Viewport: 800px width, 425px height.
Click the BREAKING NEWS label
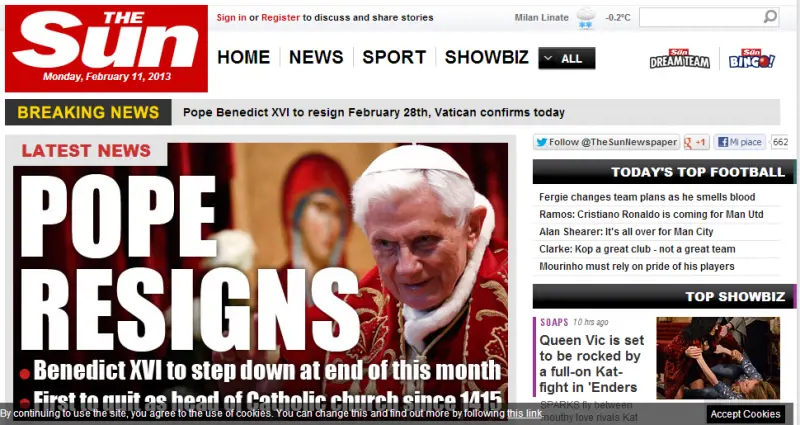point(88,112)
